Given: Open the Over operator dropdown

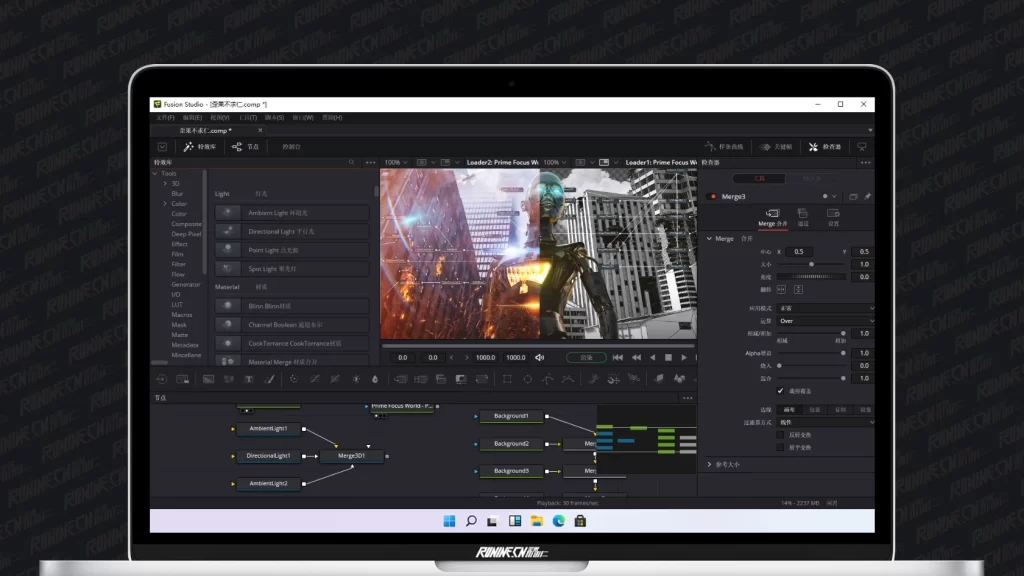Looking at the screenshot, I should click(x=825, y=321).
